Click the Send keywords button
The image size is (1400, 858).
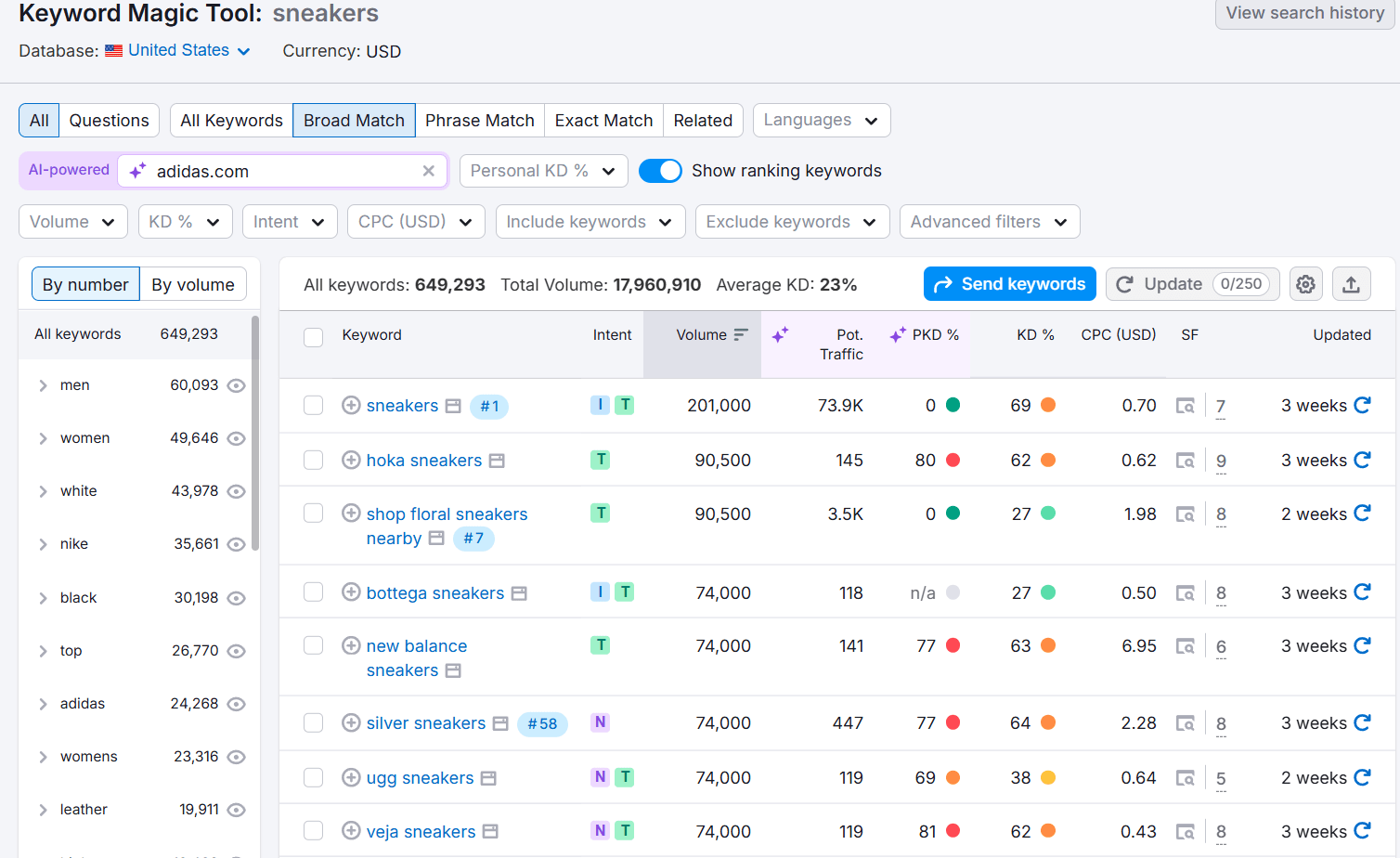click(1009, 283)
